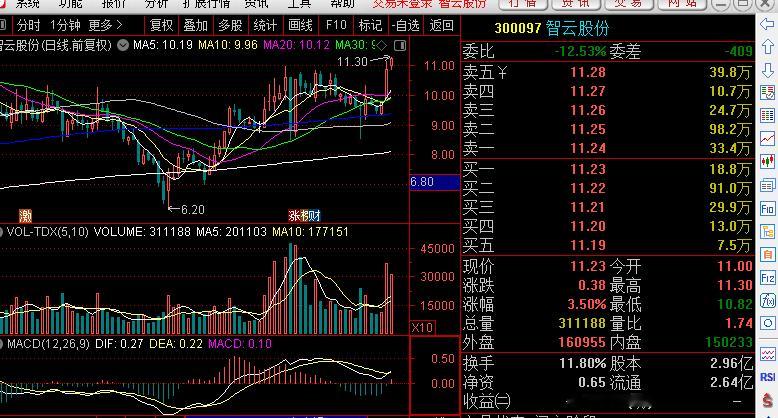
Task: Expand the 更多 > chart periods menu
Action: coord(105,25)
